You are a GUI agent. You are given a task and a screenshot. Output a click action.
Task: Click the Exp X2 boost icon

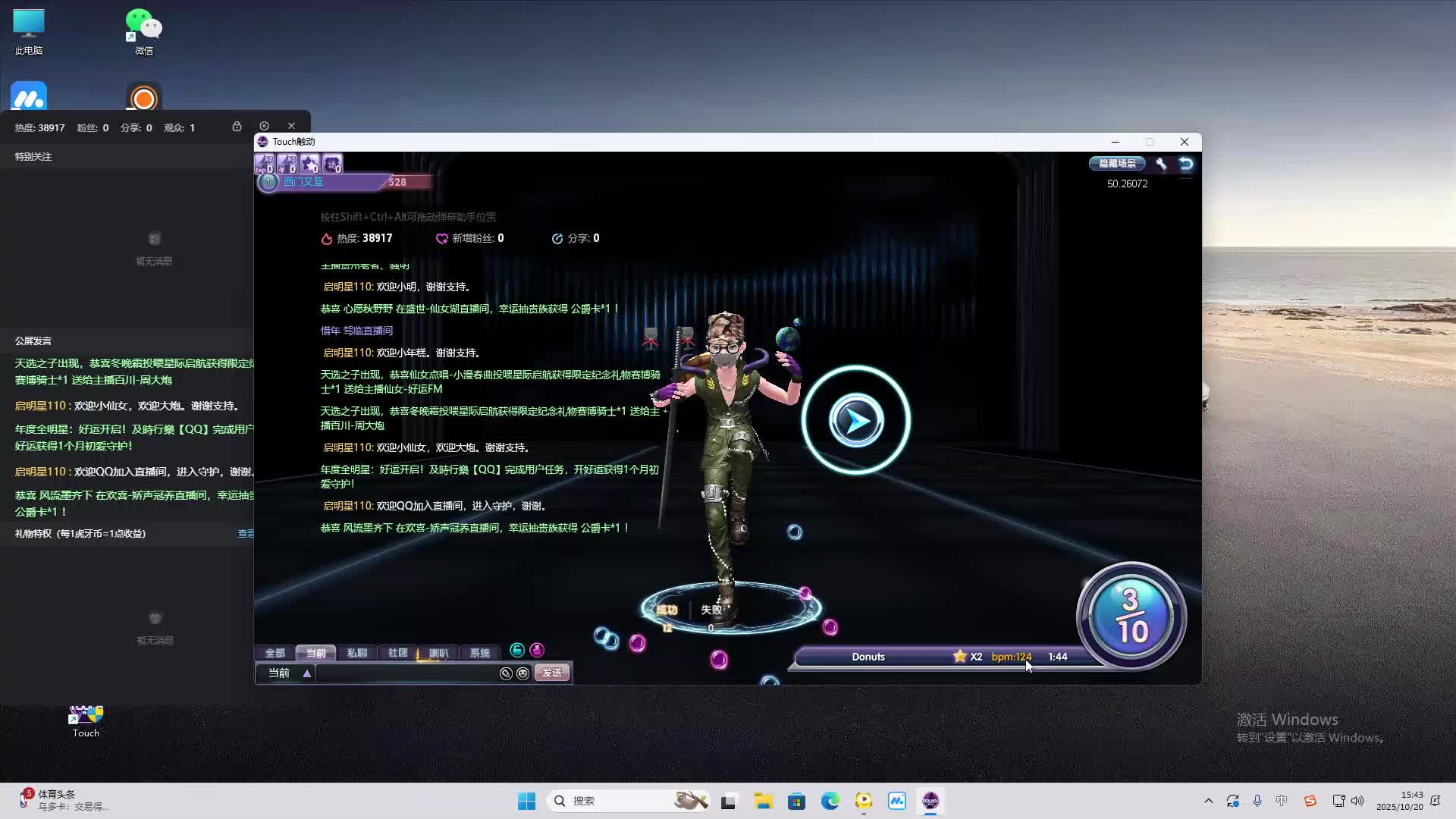[264, 164]
